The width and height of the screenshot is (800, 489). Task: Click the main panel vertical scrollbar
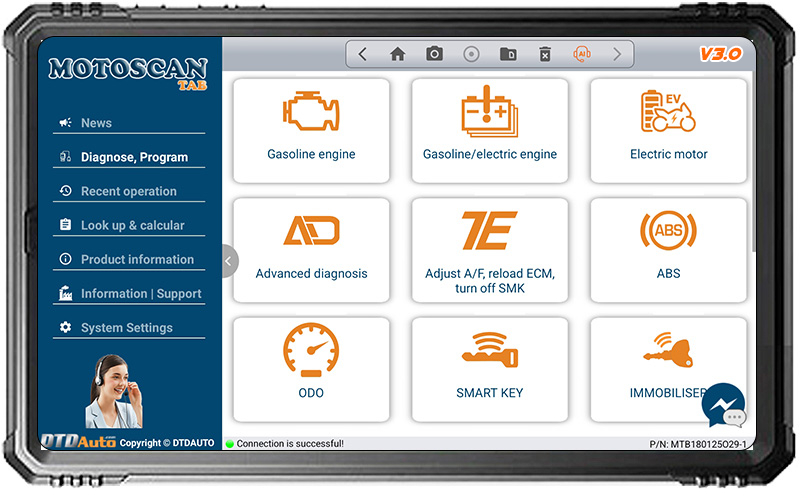(x=754, y=162)
